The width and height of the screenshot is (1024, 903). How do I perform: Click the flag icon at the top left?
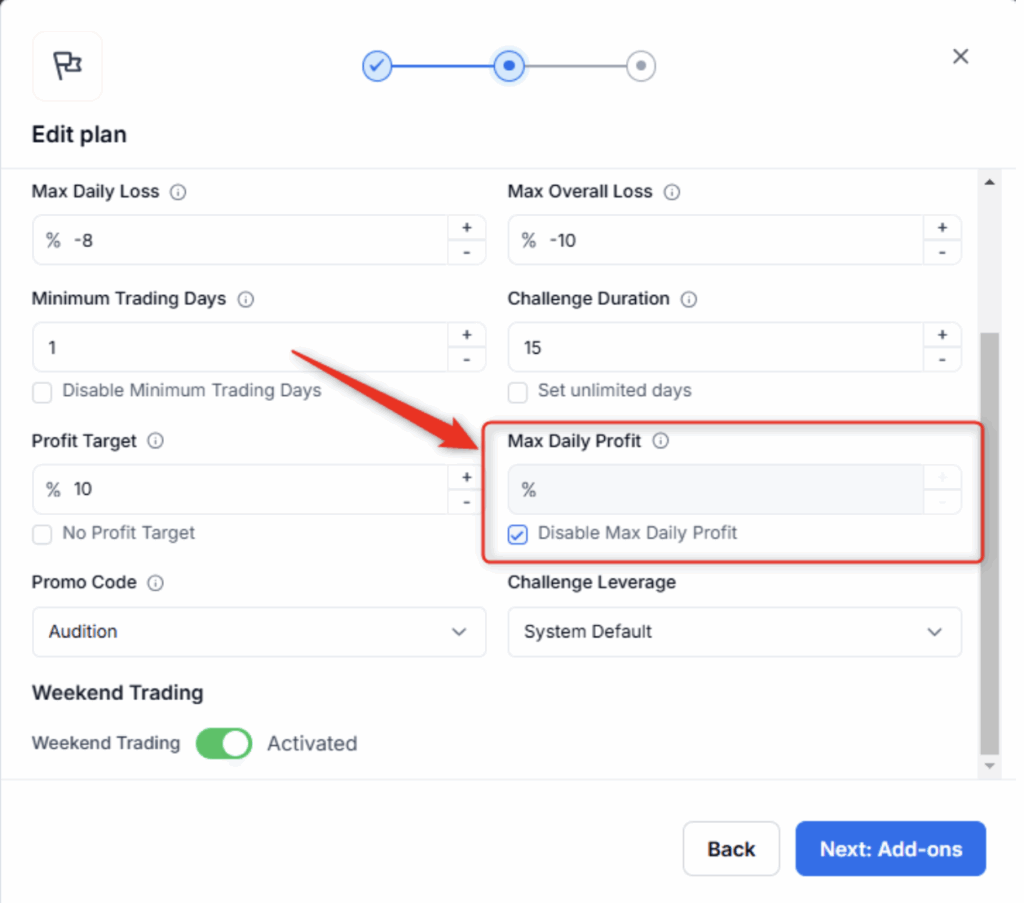point(67,66)
